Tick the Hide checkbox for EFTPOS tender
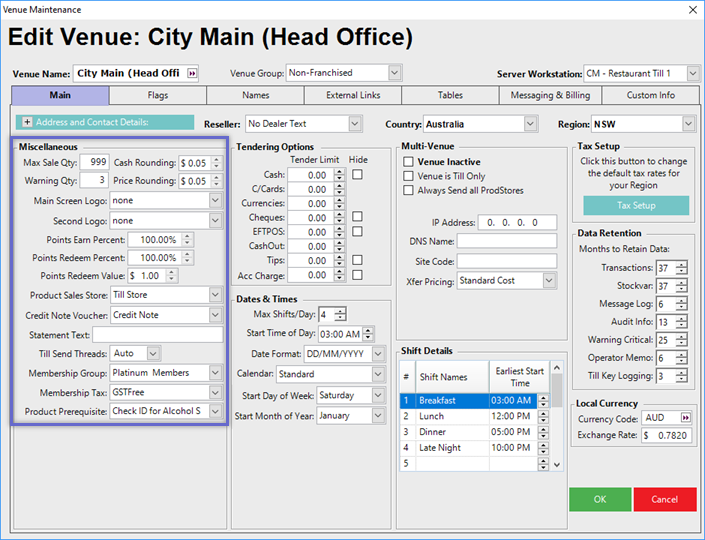This screenshot has width=705, height=540. pos(357,232)
